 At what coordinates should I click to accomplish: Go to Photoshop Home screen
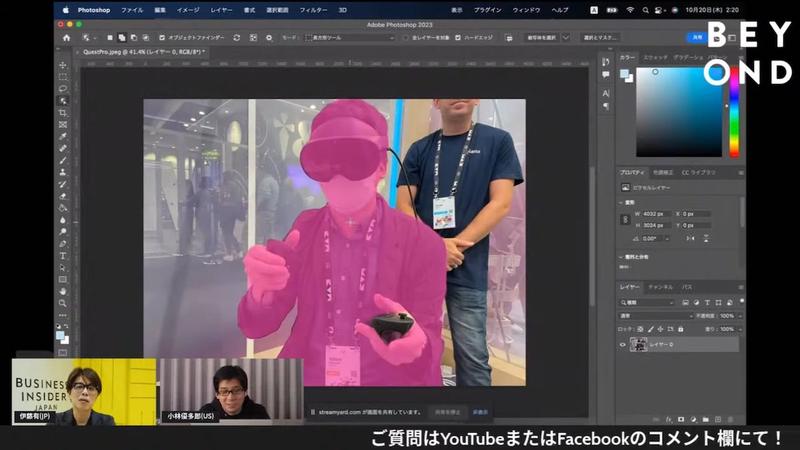66,38
